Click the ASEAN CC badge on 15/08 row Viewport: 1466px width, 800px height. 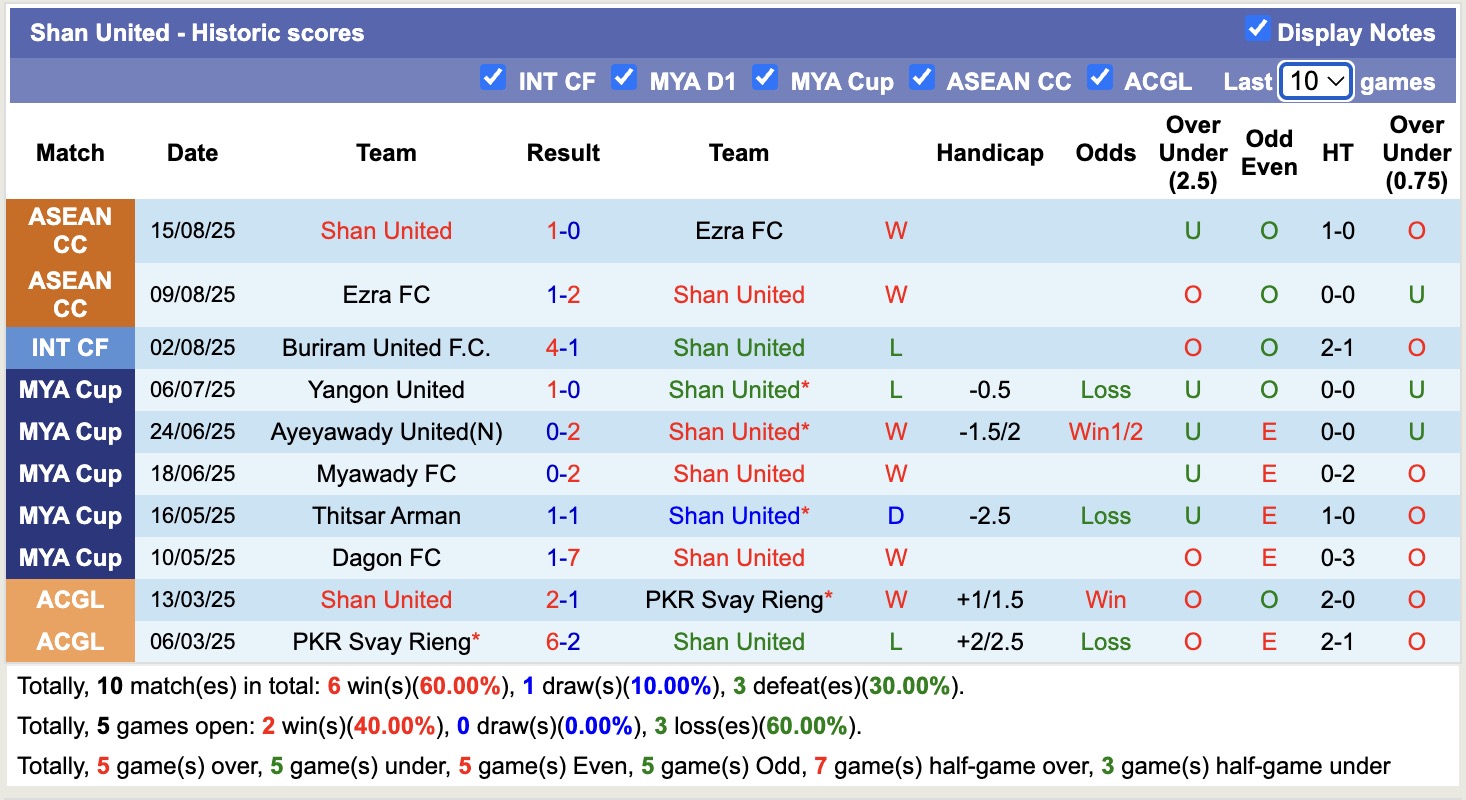[x=69, y=230]
